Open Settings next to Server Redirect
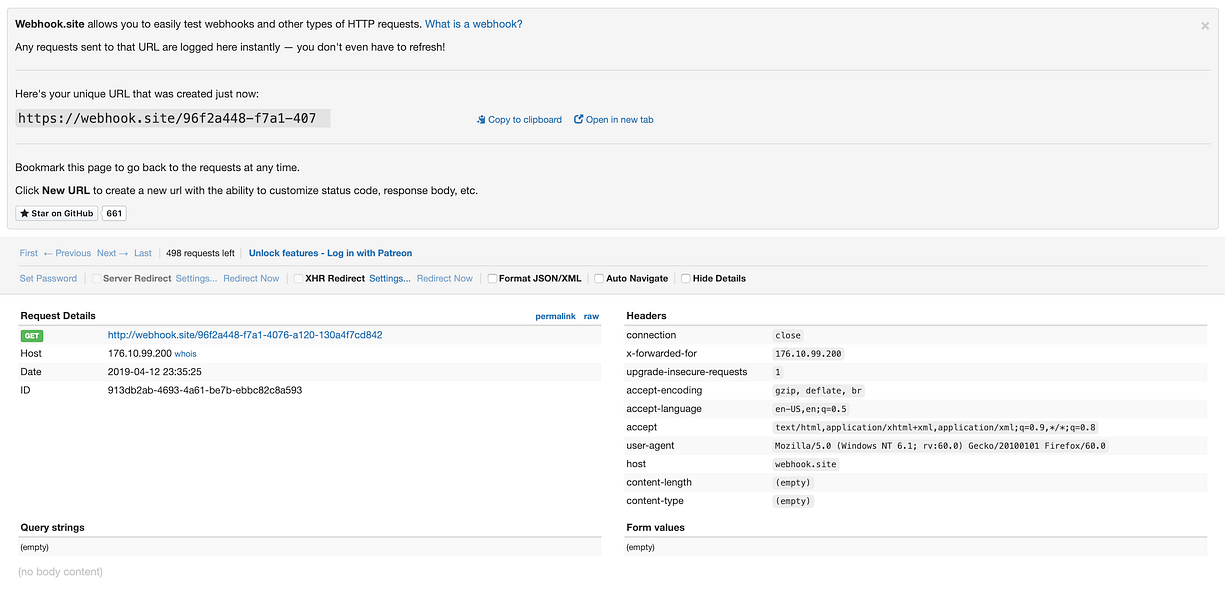The width and height of the screenshot is (1225, 613). click(196, 279)
